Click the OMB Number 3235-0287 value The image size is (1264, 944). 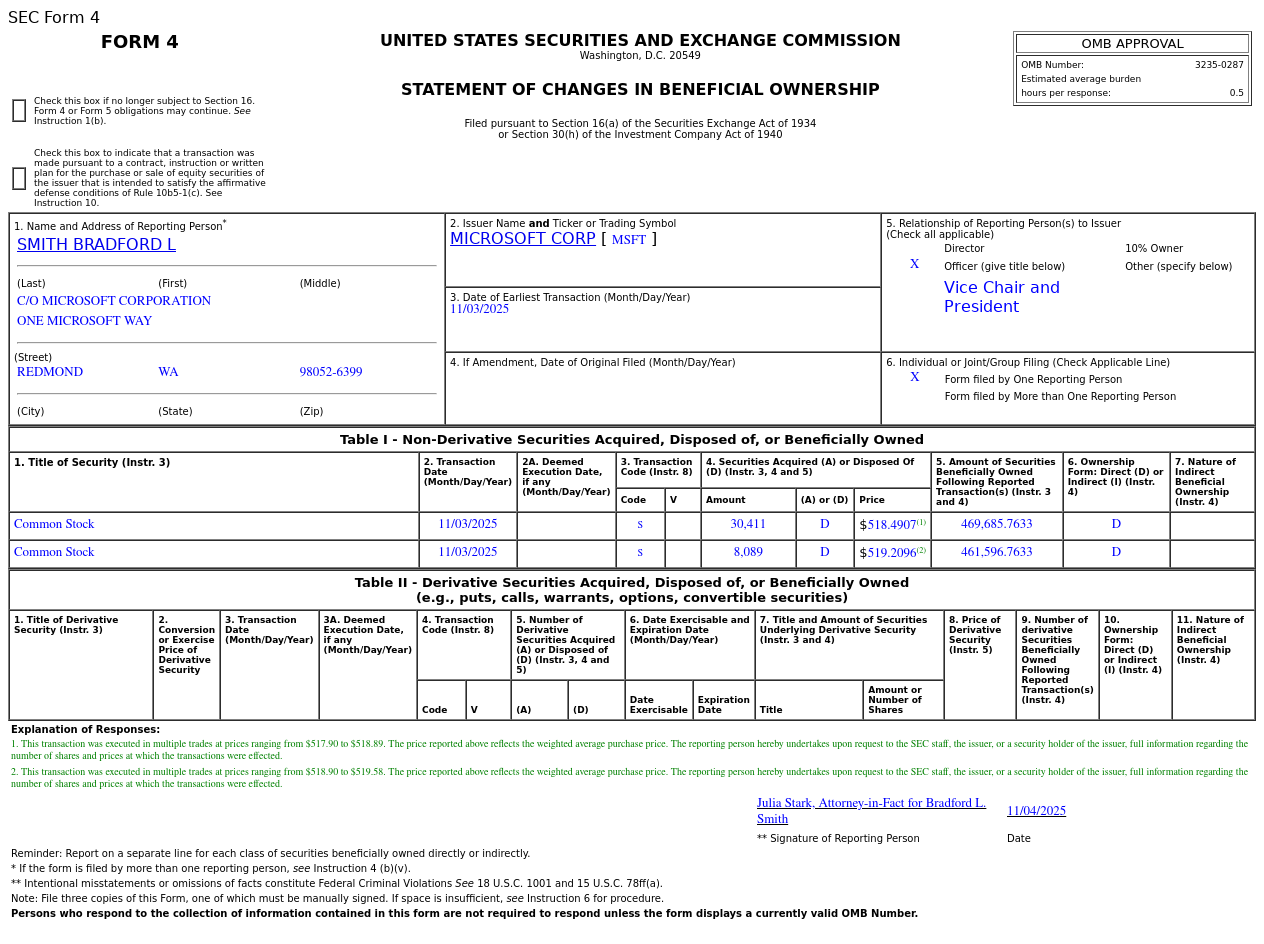1218,65
